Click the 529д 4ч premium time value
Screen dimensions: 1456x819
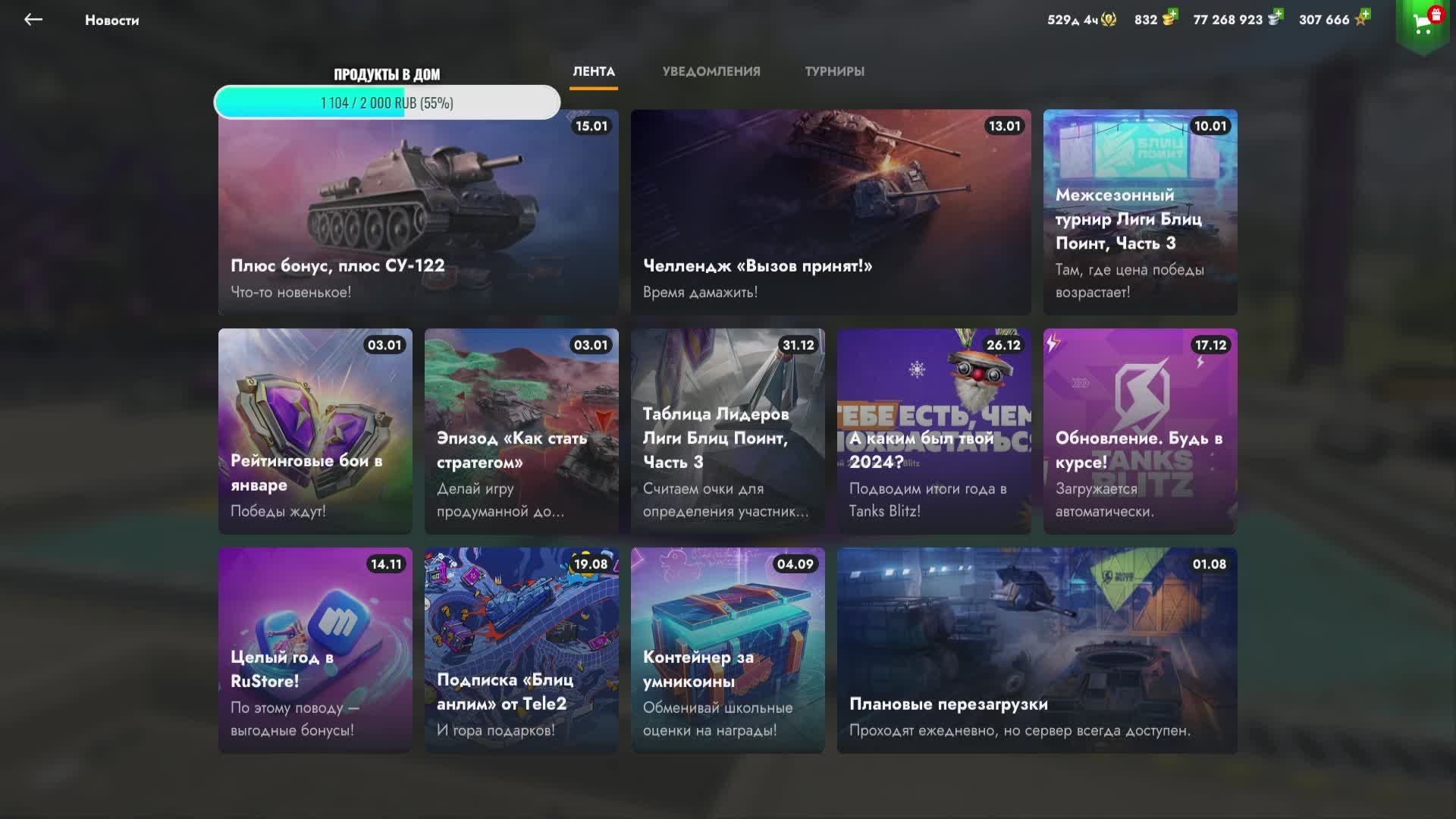1072,20
